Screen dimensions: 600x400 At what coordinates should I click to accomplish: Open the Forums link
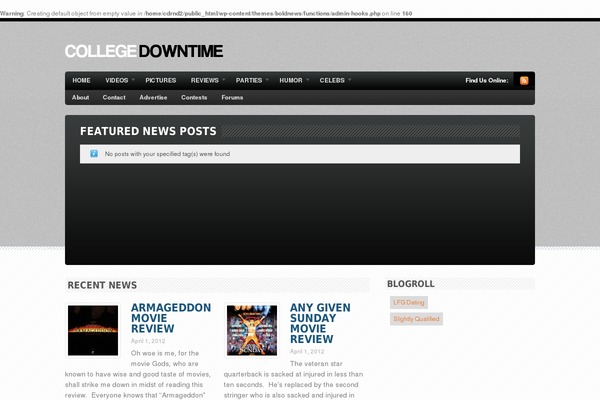232,98
